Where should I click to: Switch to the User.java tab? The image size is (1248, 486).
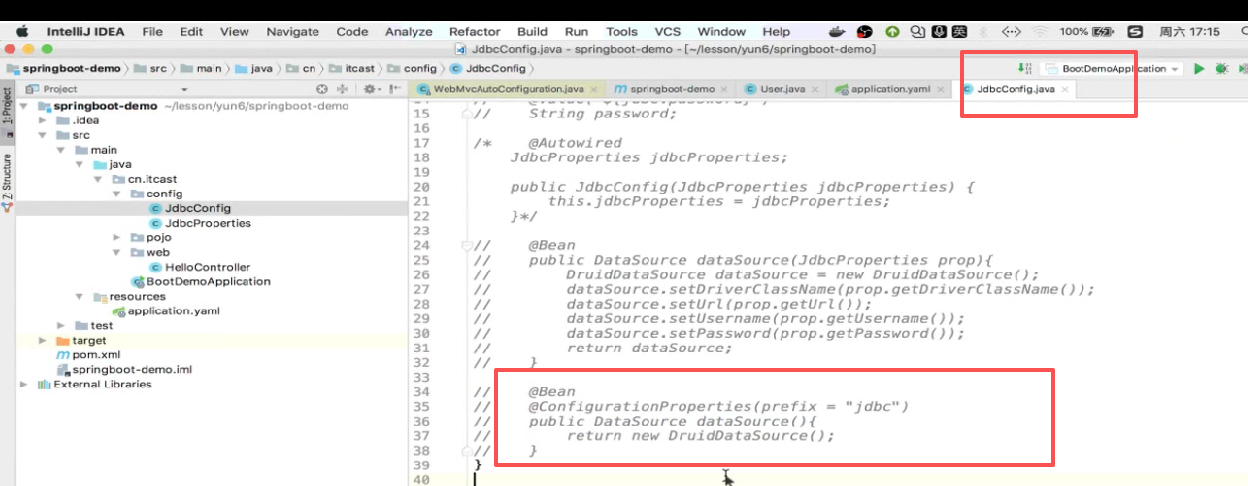(x=783, y=89)
